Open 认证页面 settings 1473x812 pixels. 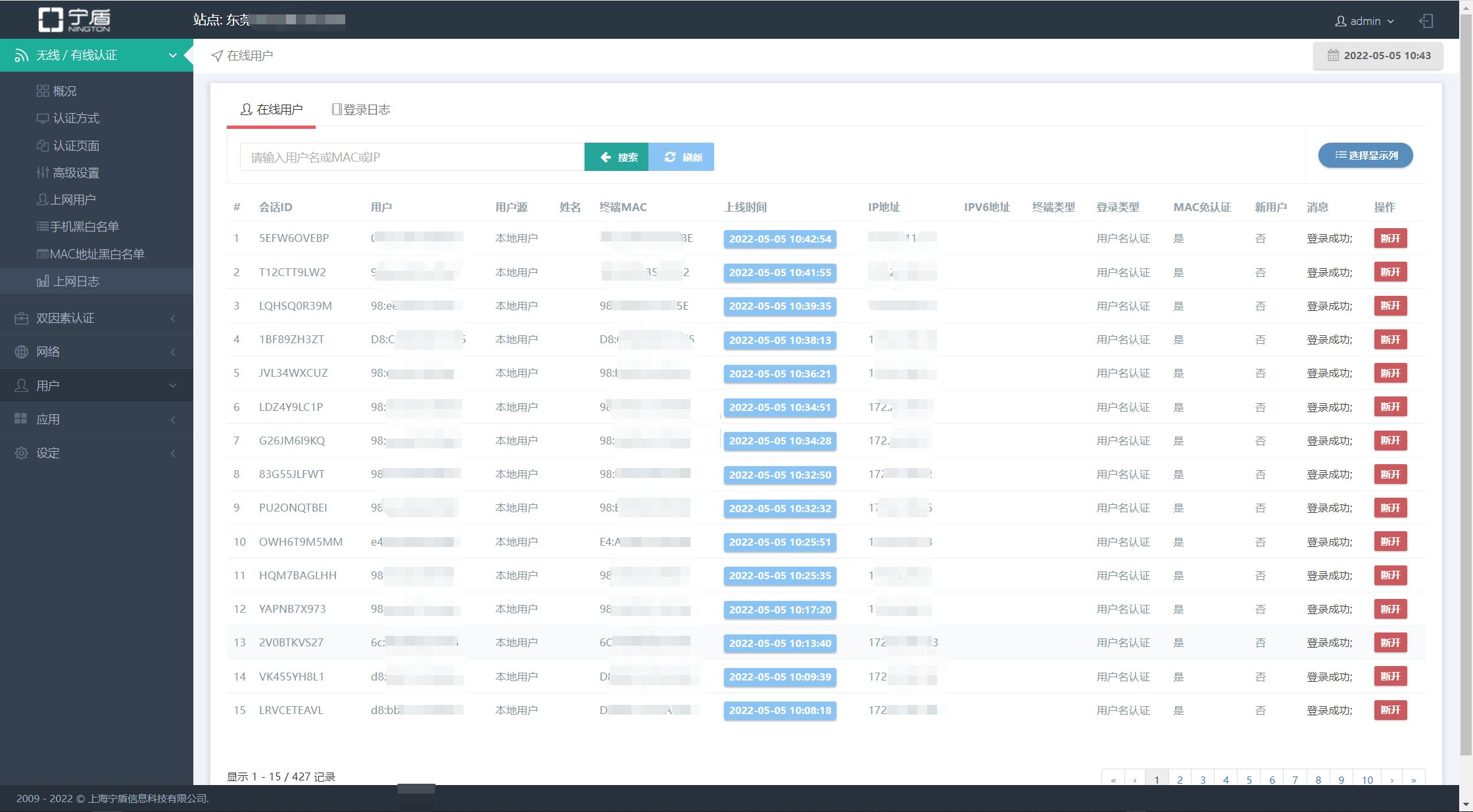(76, 145)
